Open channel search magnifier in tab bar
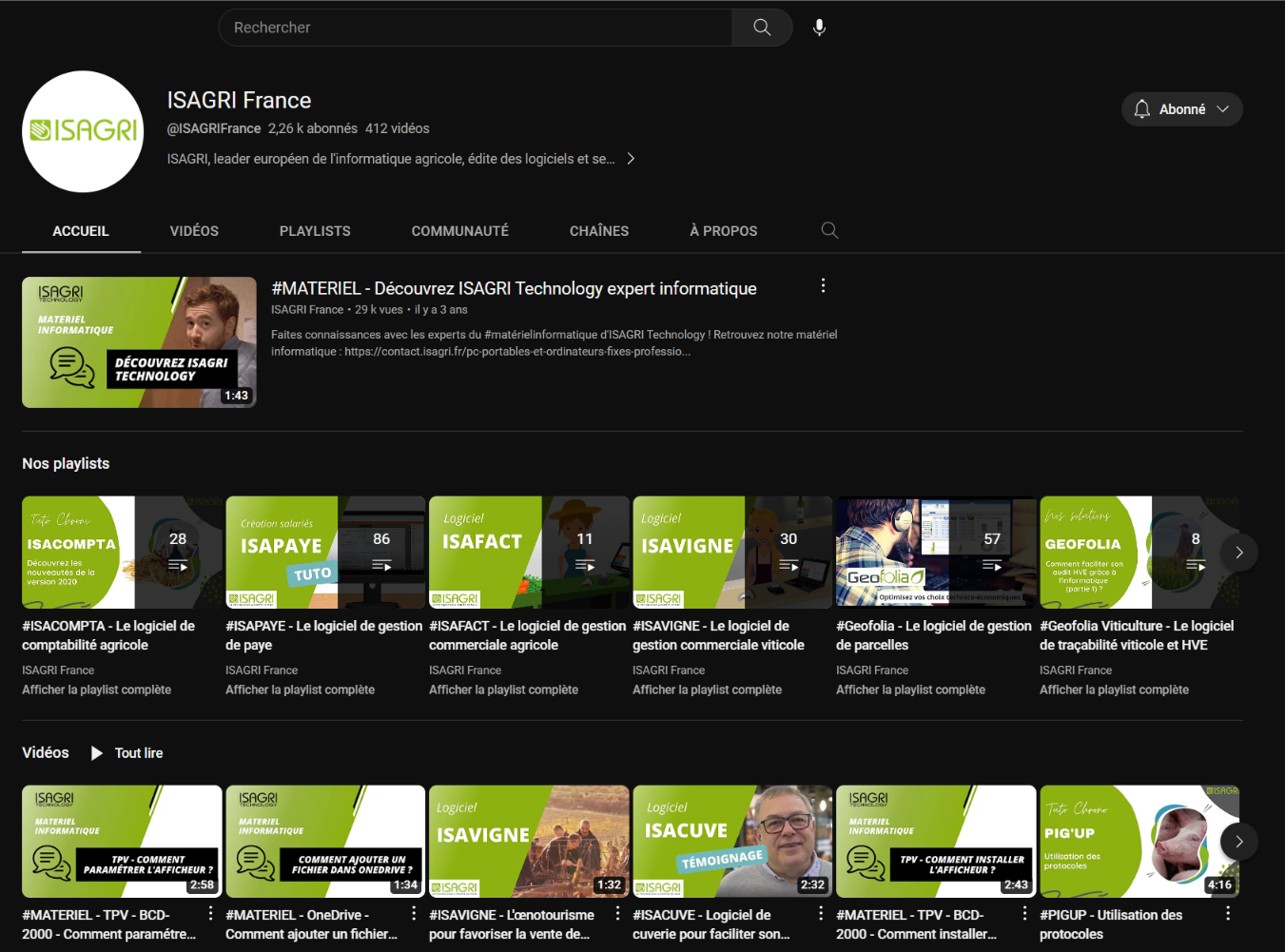The width and height of the screenshot is (1285, 952). point(829,230)
